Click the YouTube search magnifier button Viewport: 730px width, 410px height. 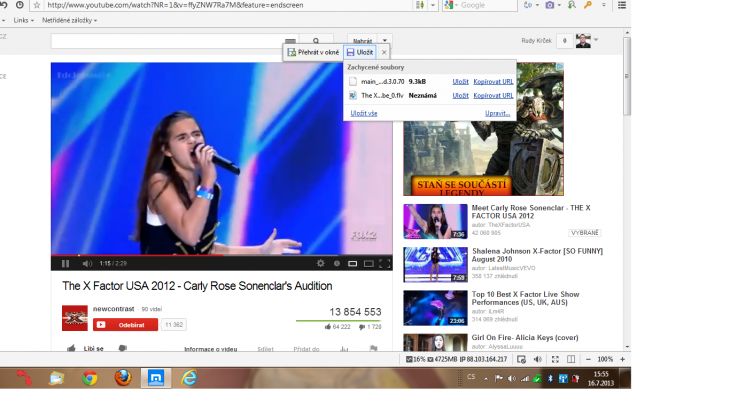coord(316,41)
